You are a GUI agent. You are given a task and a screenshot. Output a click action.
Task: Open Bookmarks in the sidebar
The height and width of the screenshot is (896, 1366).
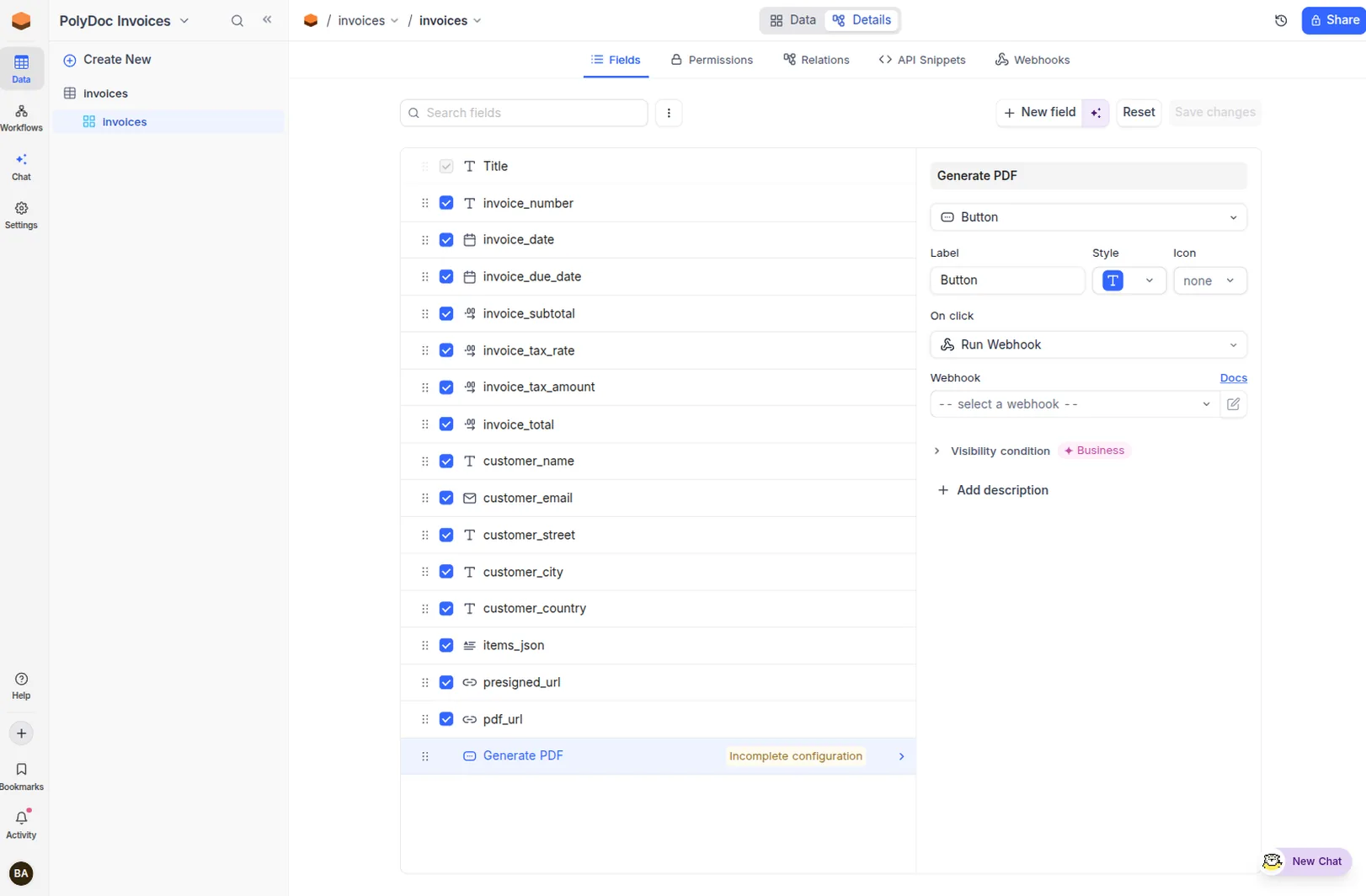click(x=21, y=776)
